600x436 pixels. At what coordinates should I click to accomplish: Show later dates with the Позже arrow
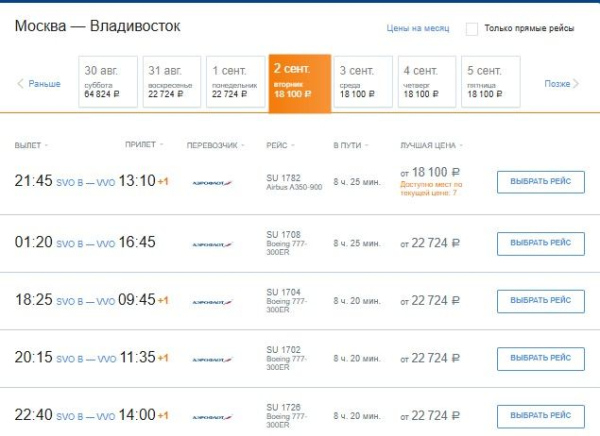(561, 84)
